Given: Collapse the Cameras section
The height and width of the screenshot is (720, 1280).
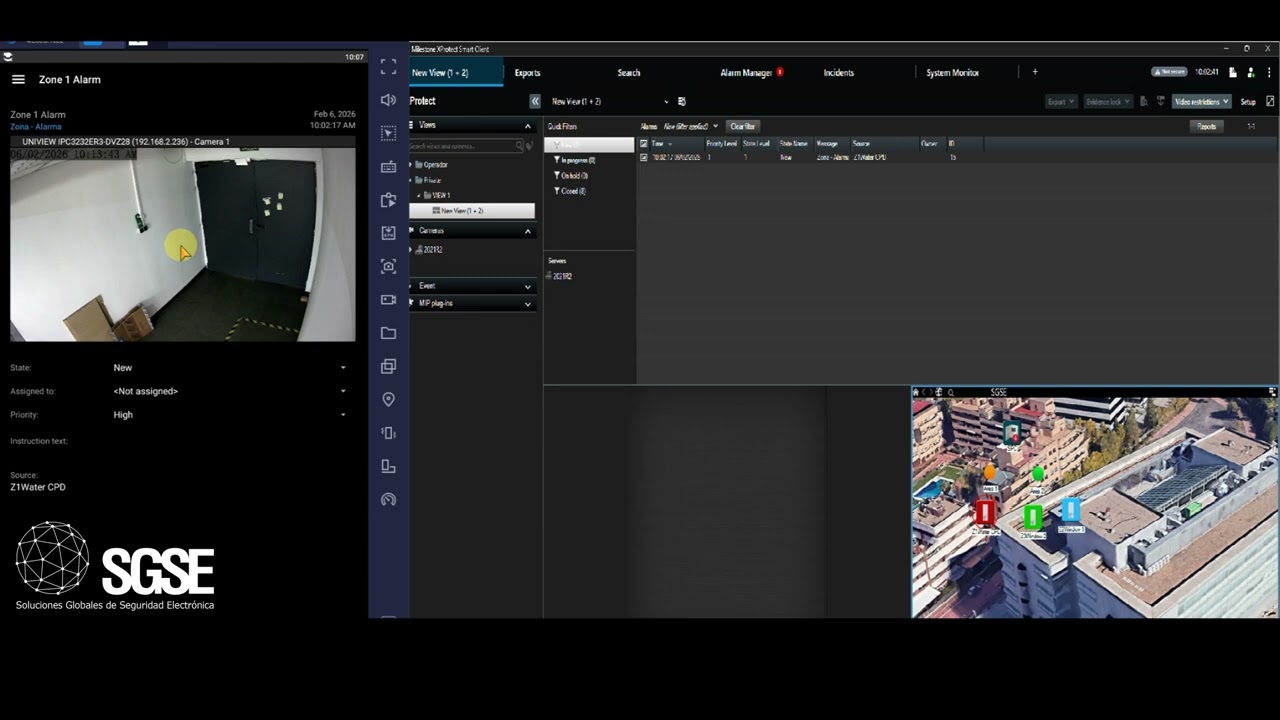Looking at the screenshot, I should (x=528, y=231).
